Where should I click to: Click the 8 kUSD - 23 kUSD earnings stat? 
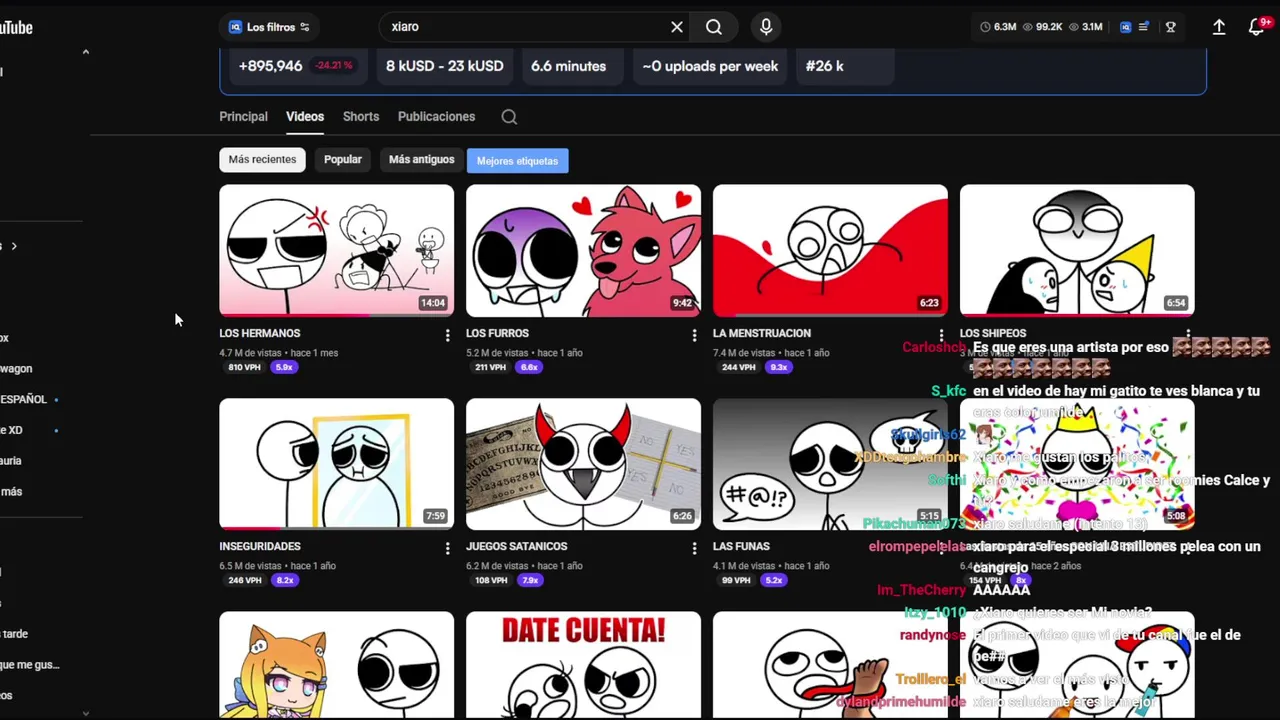445,66
